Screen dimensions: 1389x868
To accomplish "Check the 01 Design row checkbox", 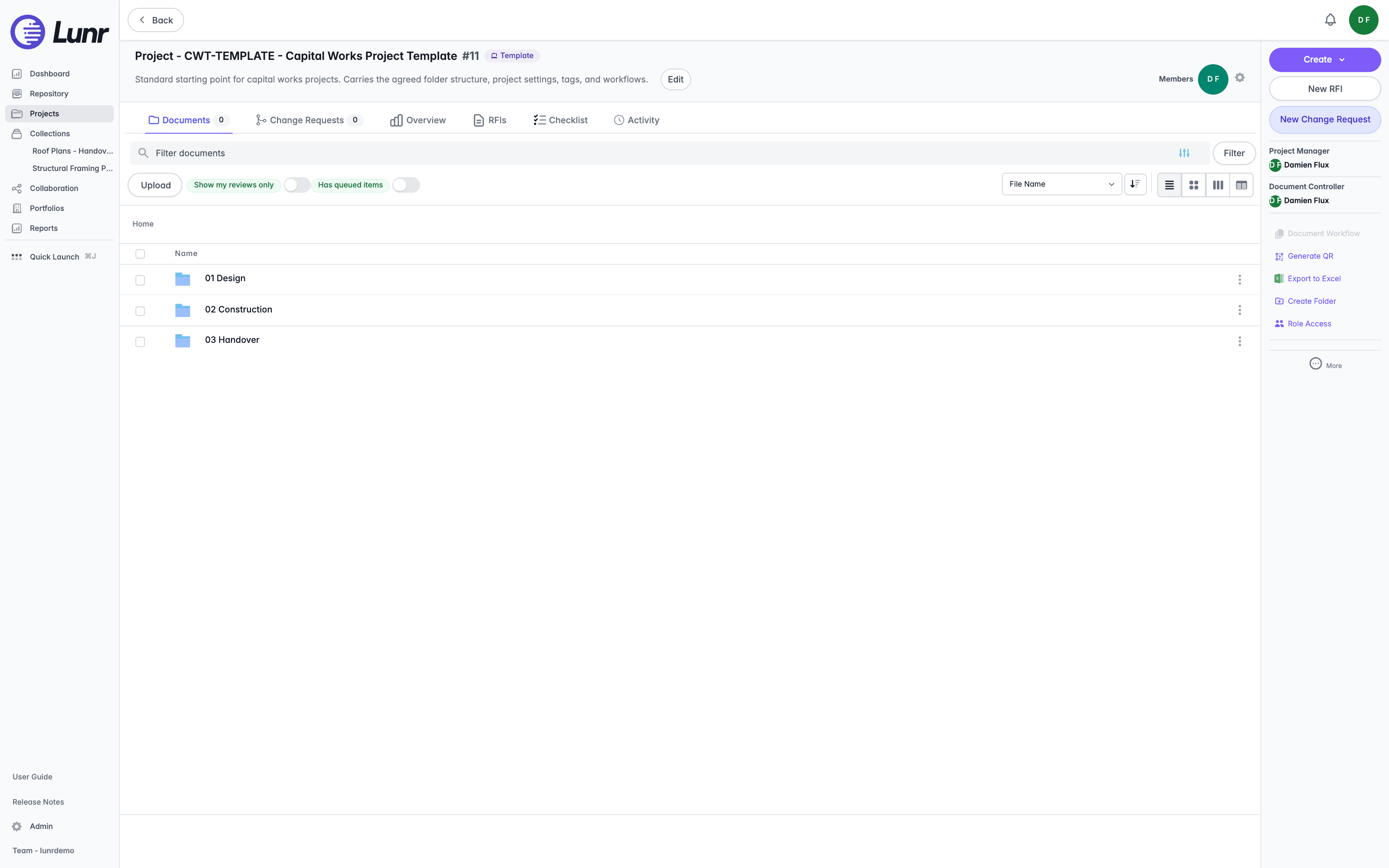I will (140, 280).
